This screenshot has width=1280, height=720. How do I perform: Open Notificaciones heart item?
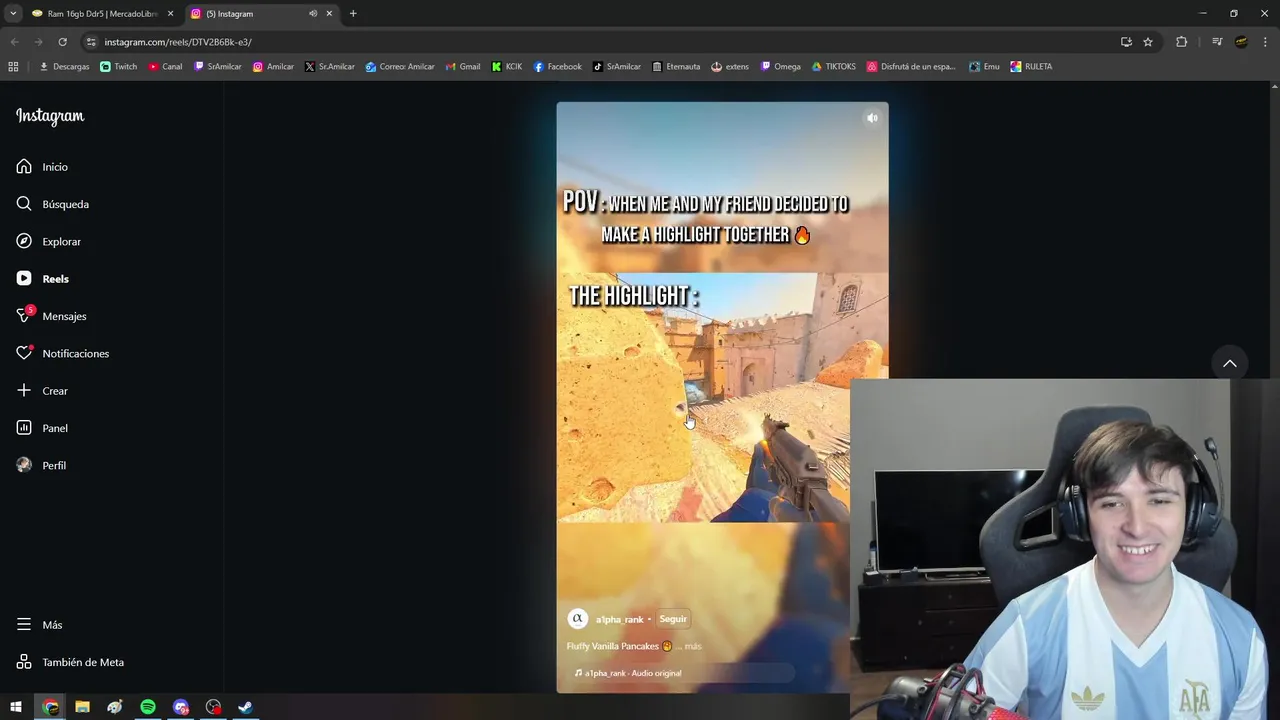coord(62,353)
